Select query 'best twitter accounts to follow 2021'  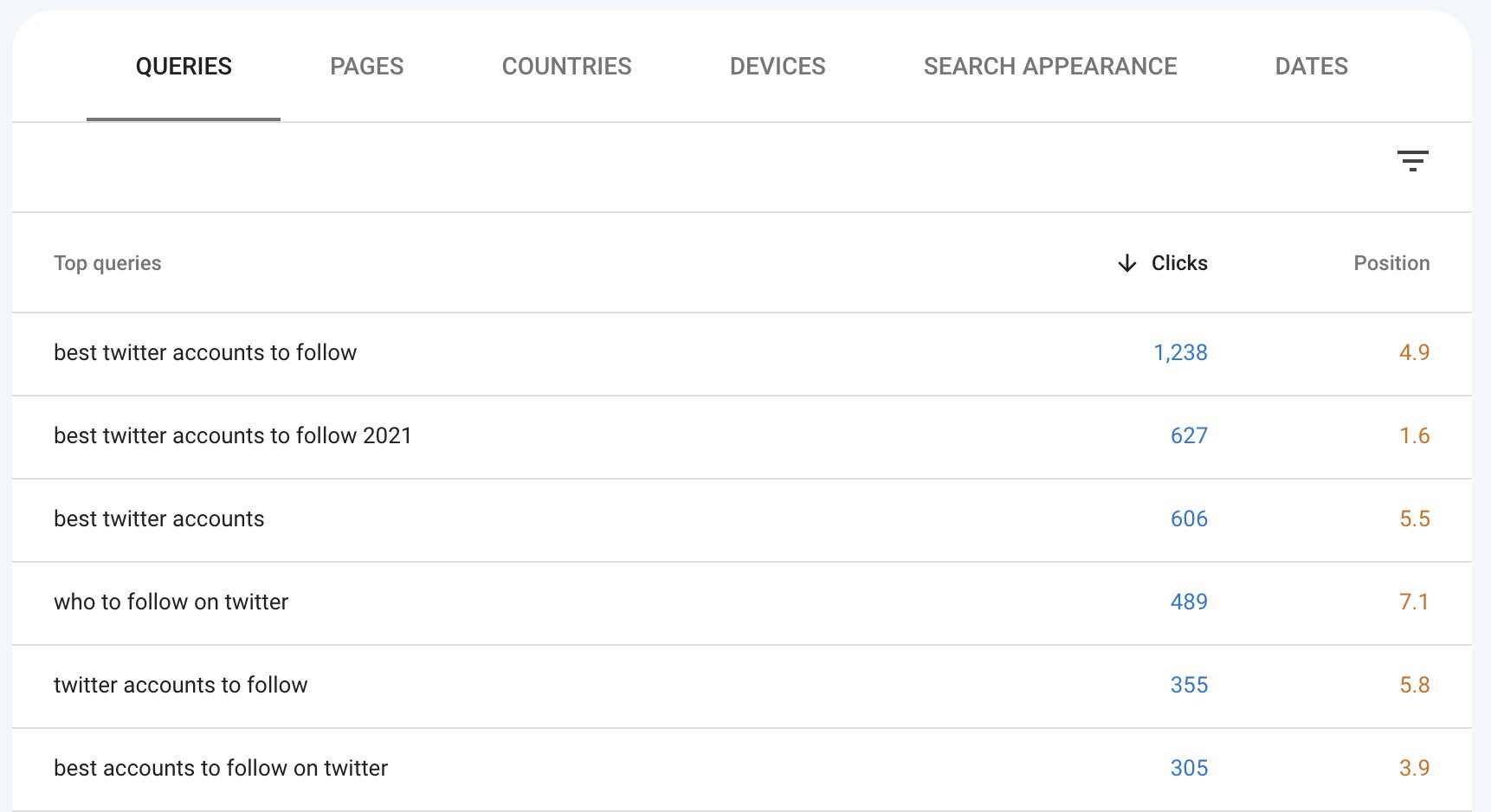click(233, 435)
